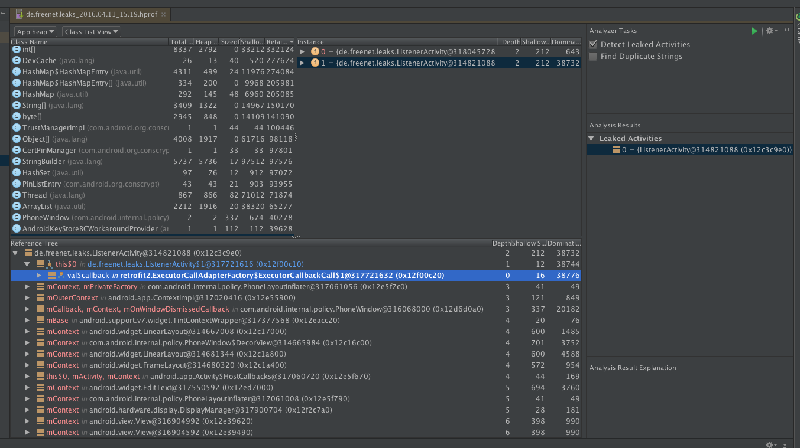Click the field icon on the mOuterContext row
Image resolution: width=800 pixels, height=448 pixels.
(x=40, y=298)
